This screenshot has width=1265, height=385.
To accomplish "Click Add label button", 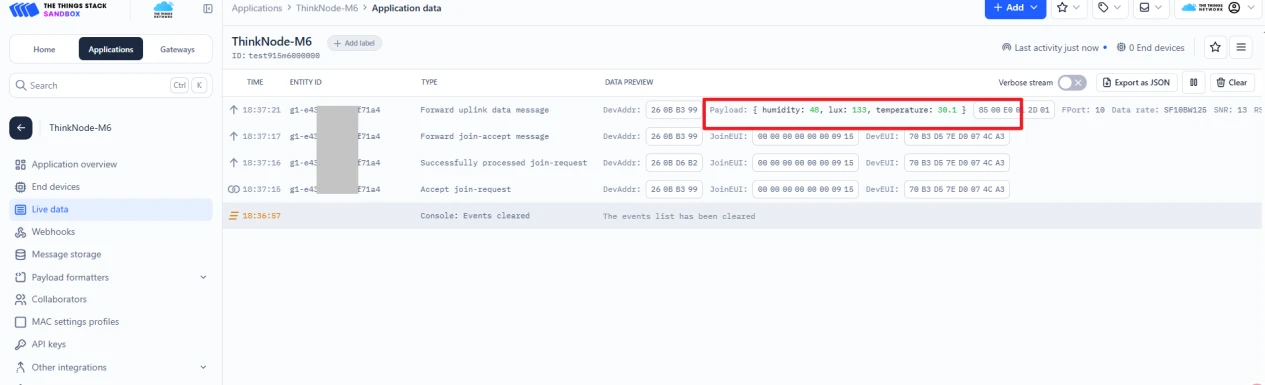I will pyautogui.click(x=354, y=43).
